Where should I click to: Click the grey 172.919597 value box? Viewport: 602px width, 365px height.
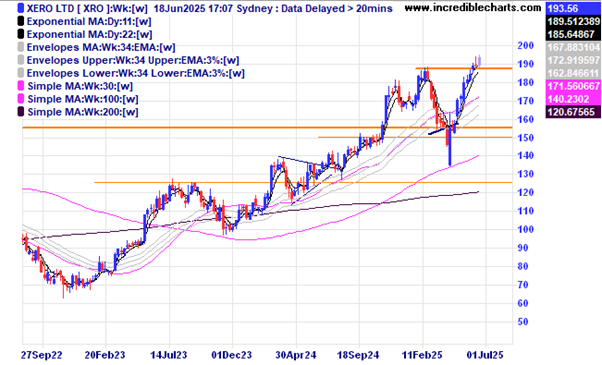[573, 61]
